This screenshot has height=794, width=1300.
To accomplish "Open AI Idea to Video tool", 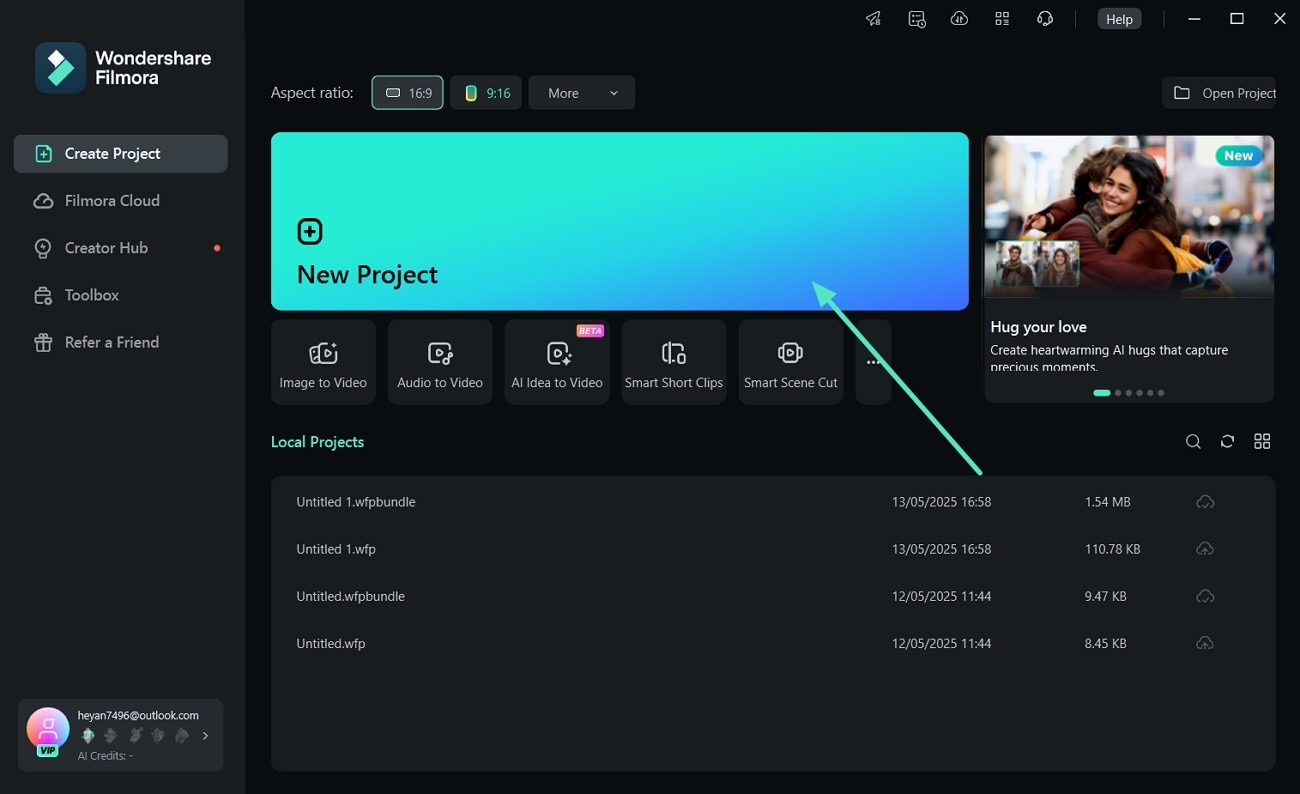I will (557, 362).
